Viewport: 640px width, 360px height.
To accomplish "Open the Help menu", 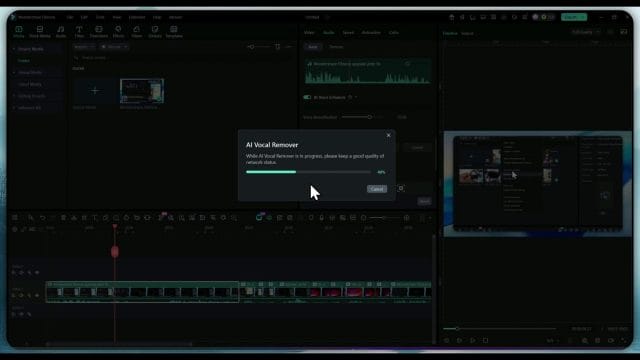I will [157, 17].
